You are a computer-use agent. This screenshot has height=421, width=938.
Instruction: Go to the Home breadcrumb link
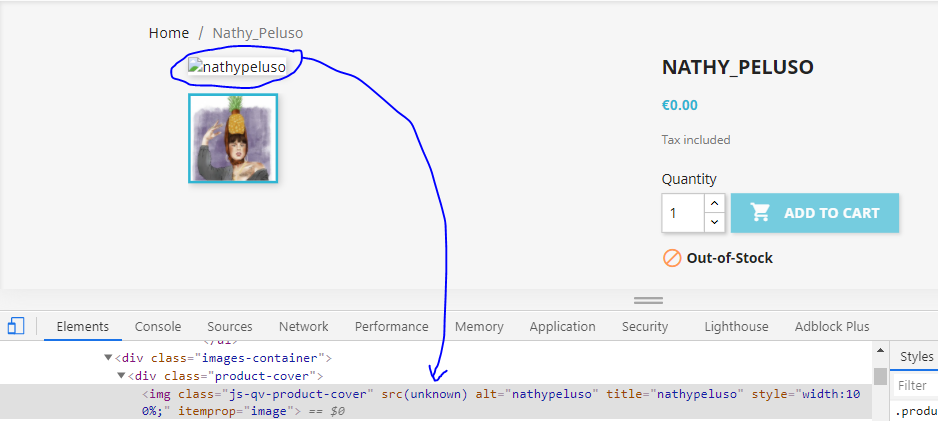169,33
